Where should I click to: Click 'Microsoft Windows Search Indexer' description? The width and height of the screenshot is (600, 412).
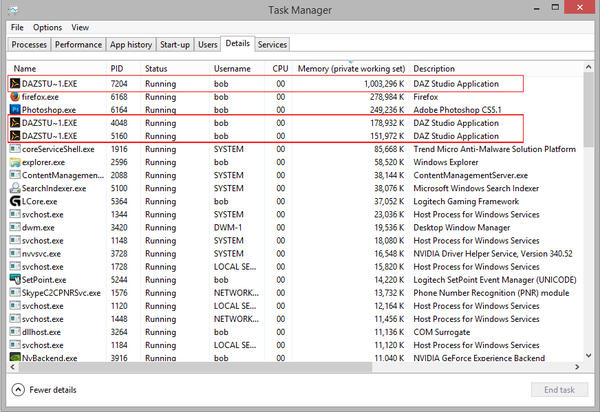coord(476,188)
